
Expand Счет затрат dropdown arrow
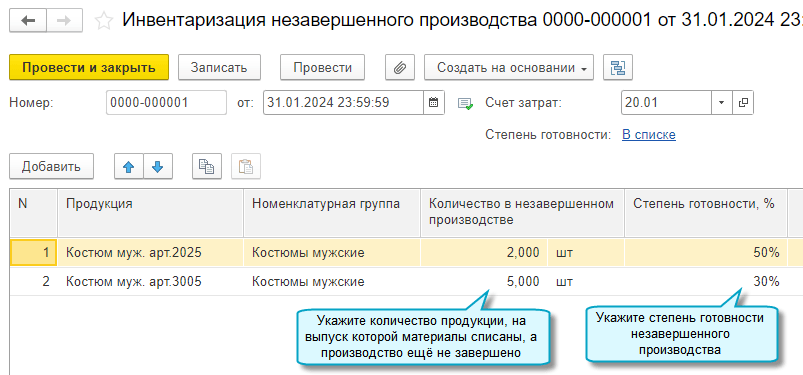(722, 102)
